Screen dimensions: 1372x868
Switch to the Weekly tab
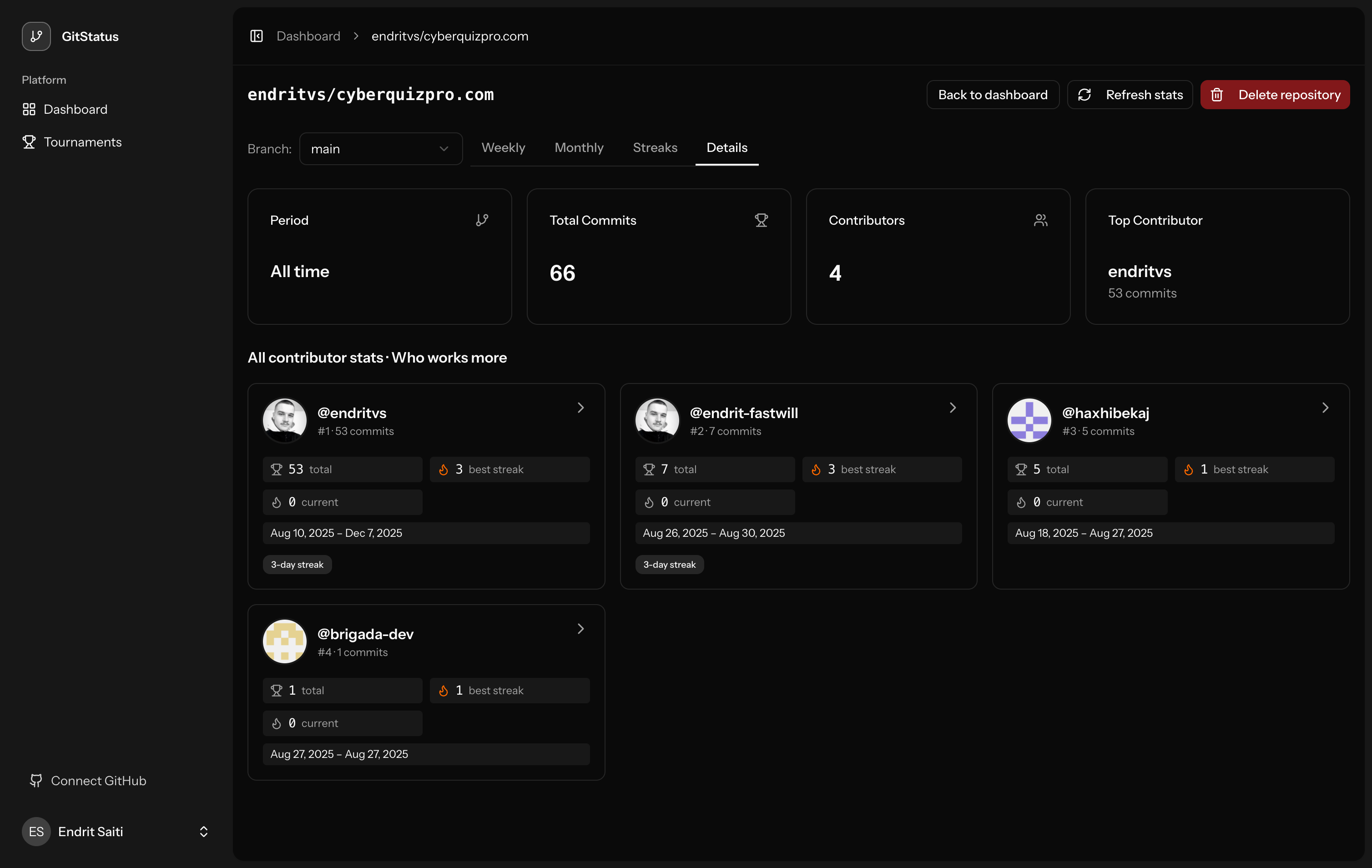coord(504,147)
